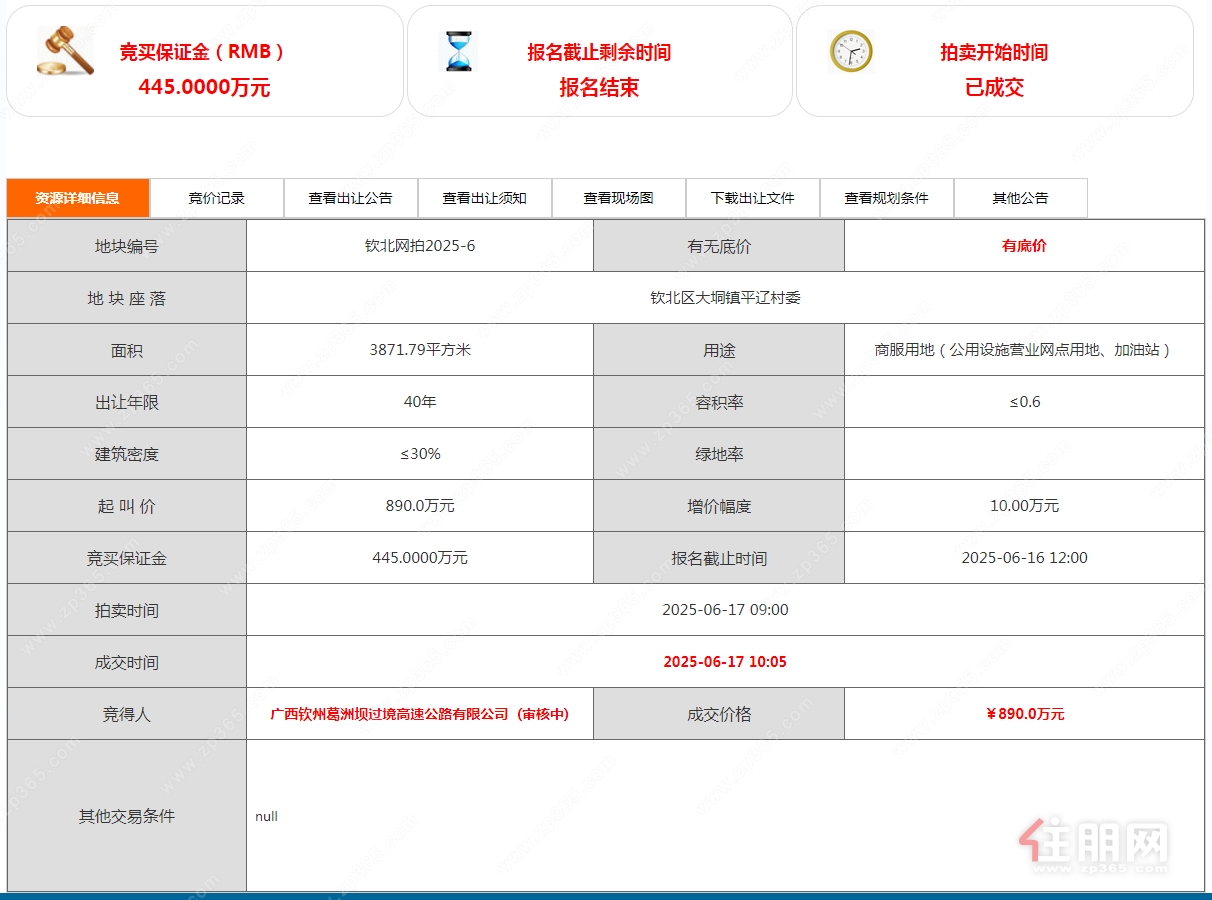The image size is (1212, 900).
Task: Click the deal time 2025-06-17 10:05
Action: click(725, 662)
